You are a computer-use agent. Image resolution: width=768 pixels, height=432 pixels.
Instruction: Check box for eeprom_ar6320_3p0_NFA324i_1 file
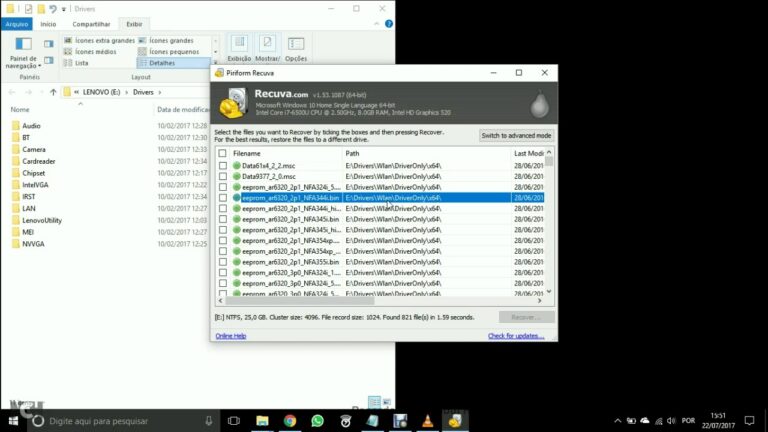223,273
